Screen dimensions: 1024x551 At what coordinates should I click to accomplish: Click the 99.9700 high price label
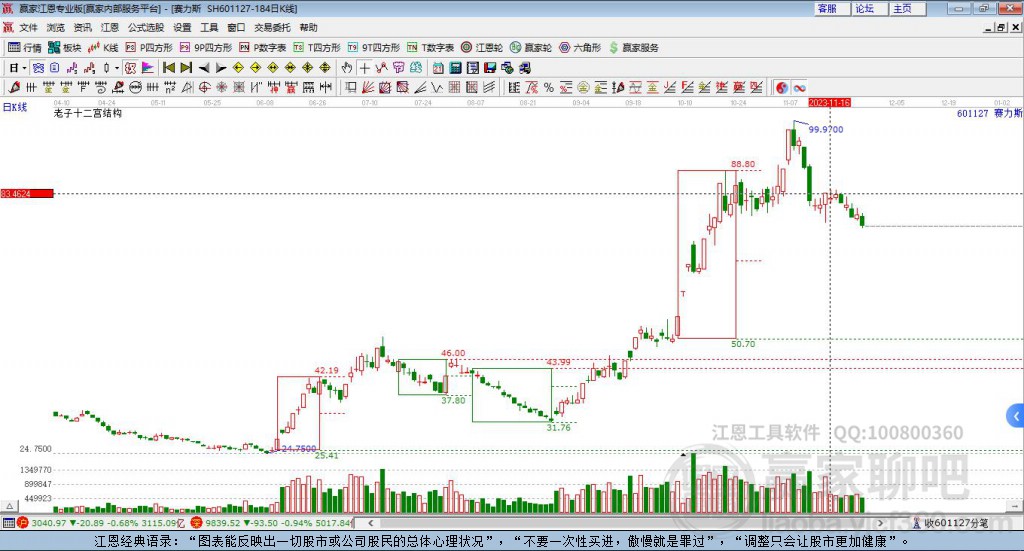(825, 129)
